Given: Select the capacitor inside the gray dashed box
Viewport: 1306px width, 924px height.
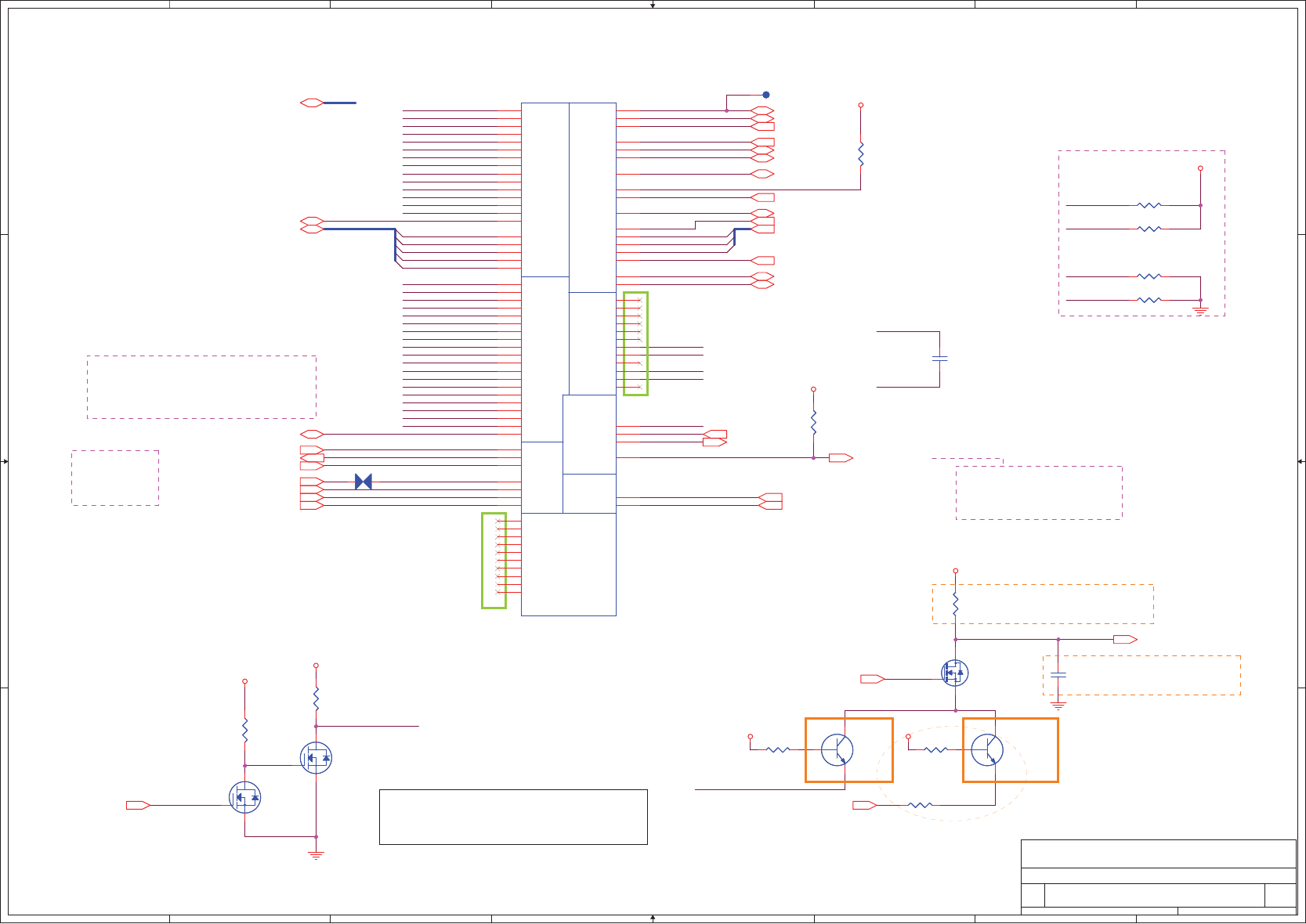Looking at the screenshot, I should click(x=1058, y=674).
